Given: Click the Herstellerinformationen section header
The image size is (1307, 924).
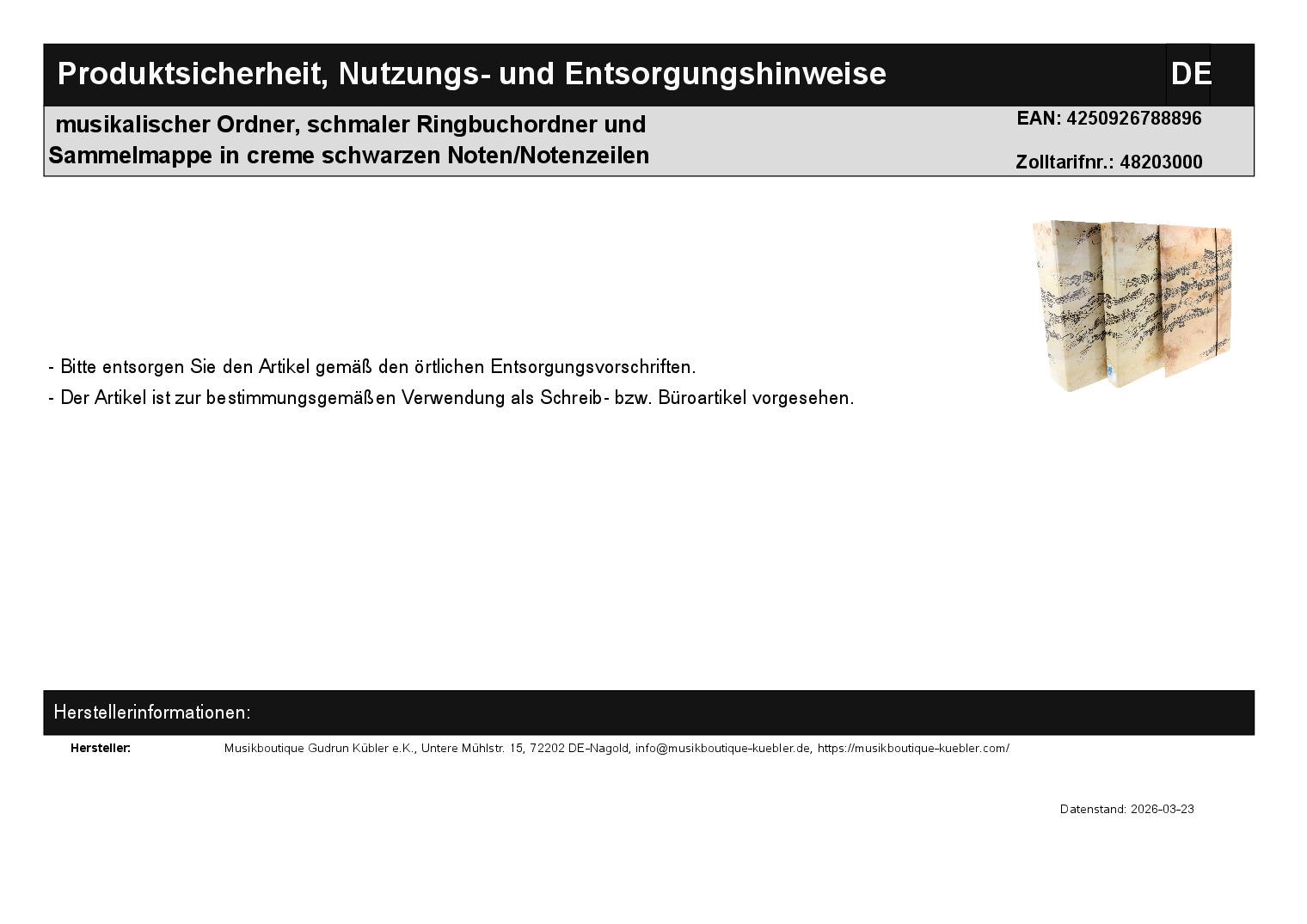Looking at the screenshot, I should tap(152, 713).
